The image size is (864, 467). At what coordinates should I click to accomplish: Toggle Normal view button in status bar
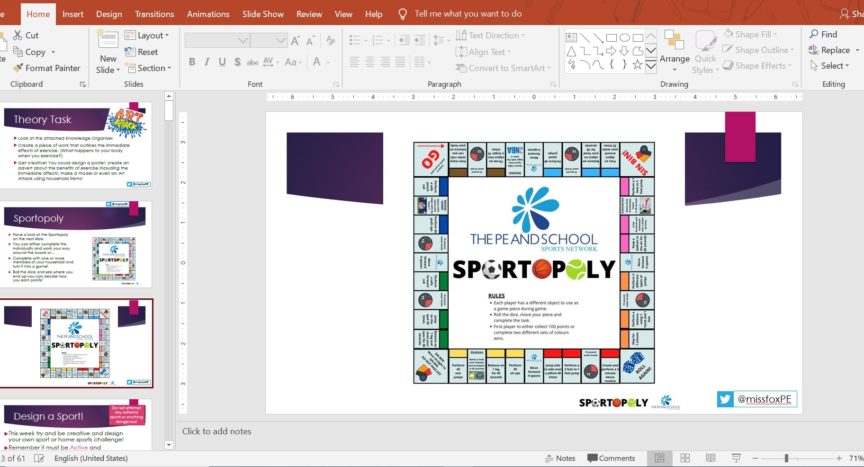(x=659, y=458)
